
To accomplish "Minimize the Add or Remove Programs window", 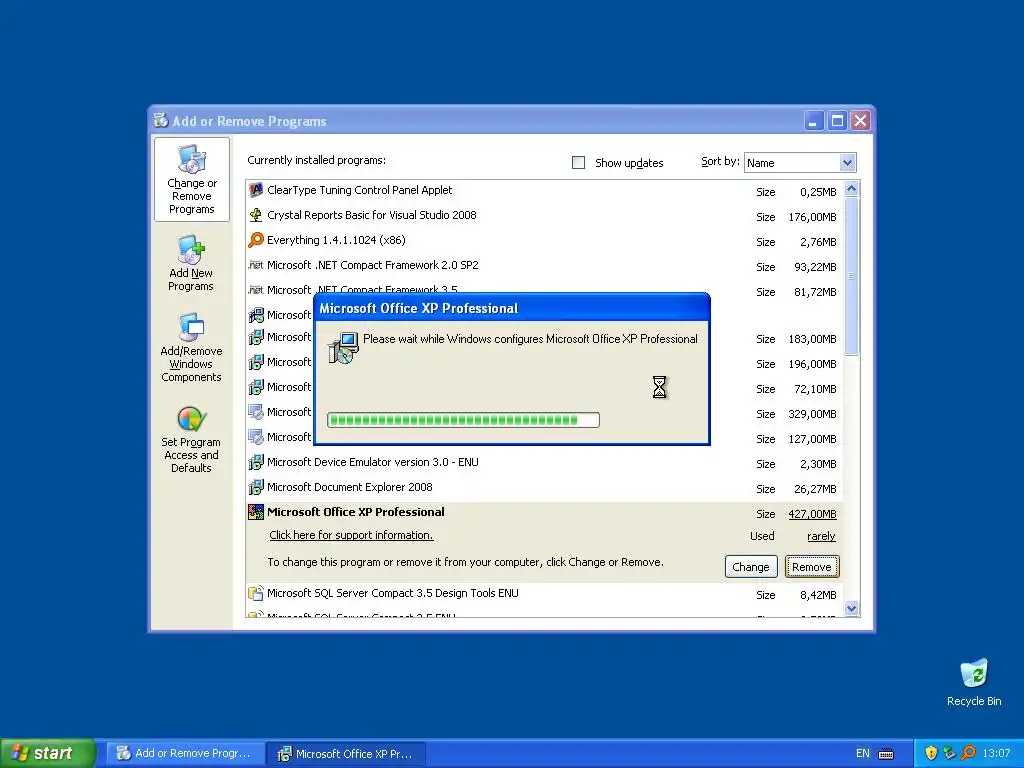I will [x=814, y=121].
